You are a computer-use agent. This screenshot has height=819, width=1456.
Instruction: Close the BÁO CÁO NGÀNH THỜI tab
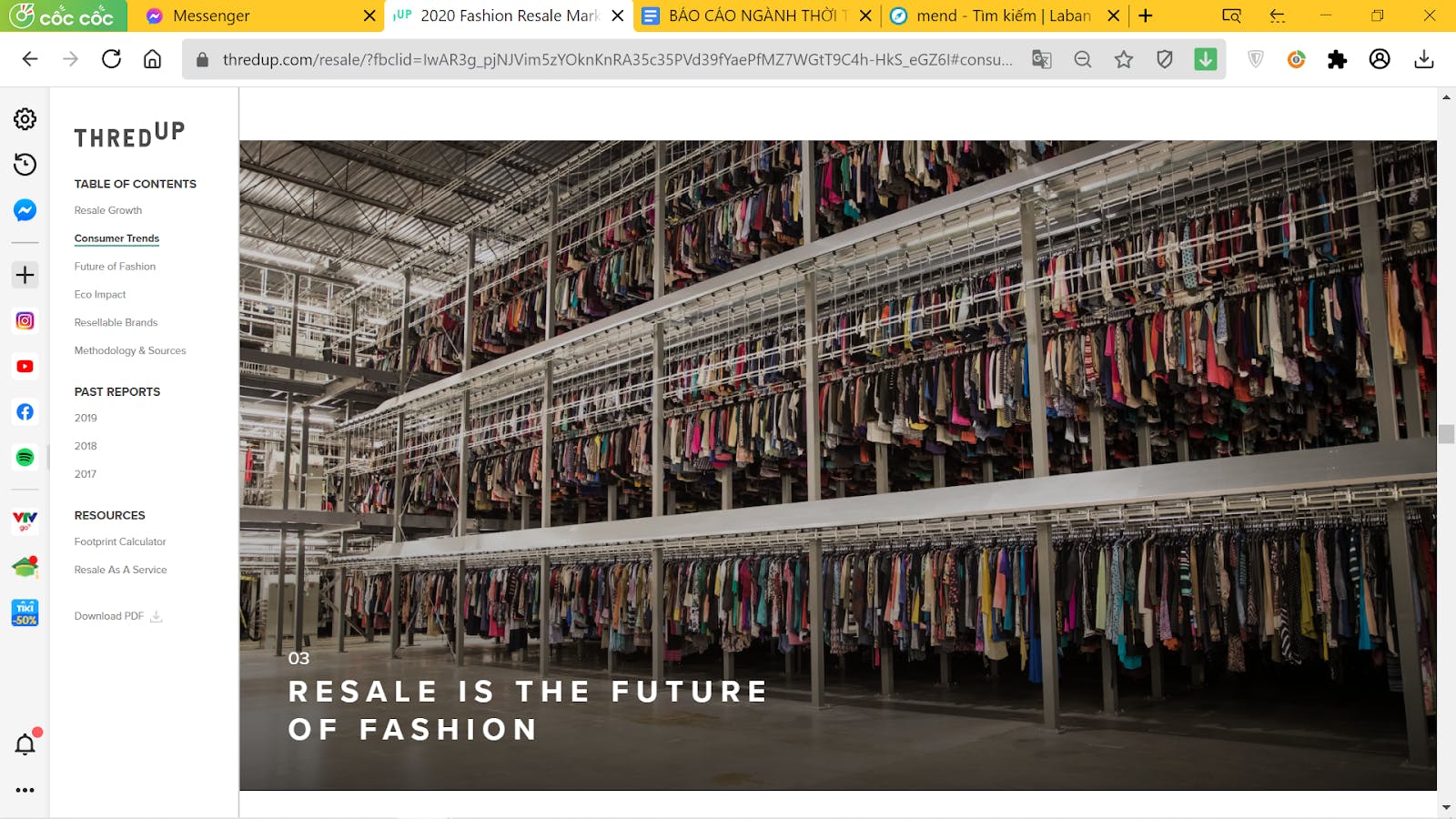(865, 15)
